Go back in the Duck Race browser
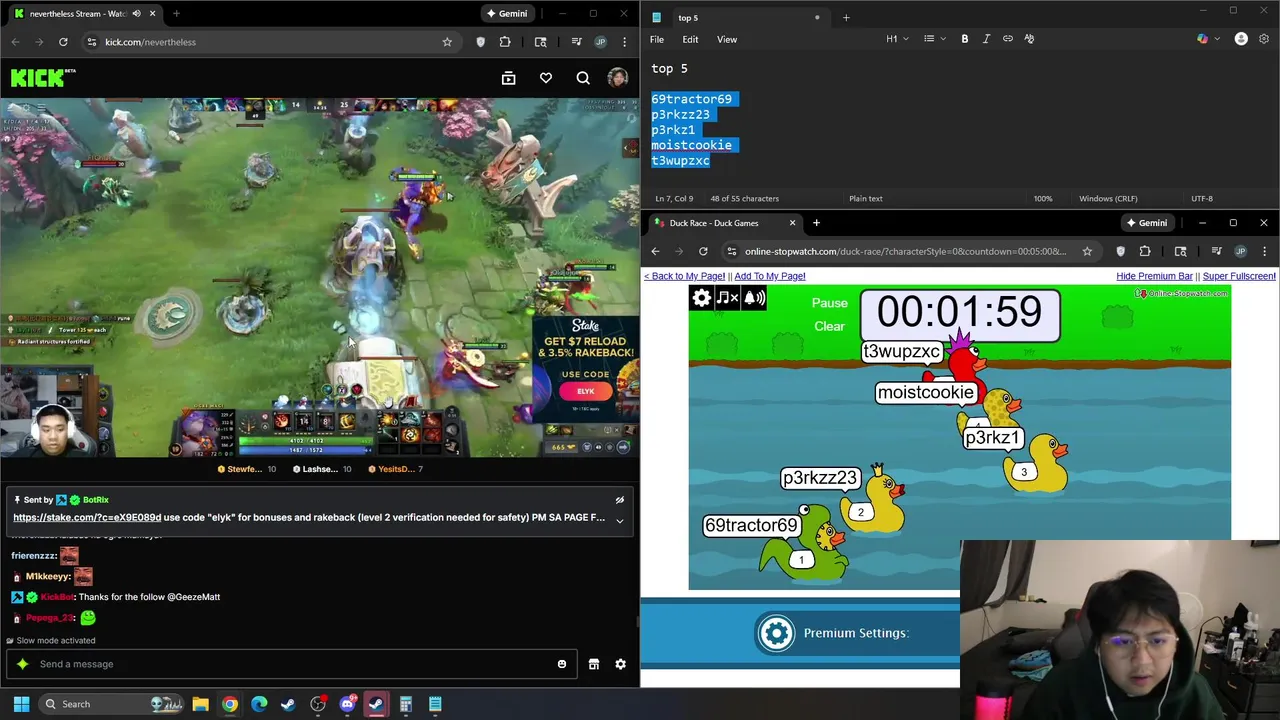1280x720 pixels. (655, 252)
